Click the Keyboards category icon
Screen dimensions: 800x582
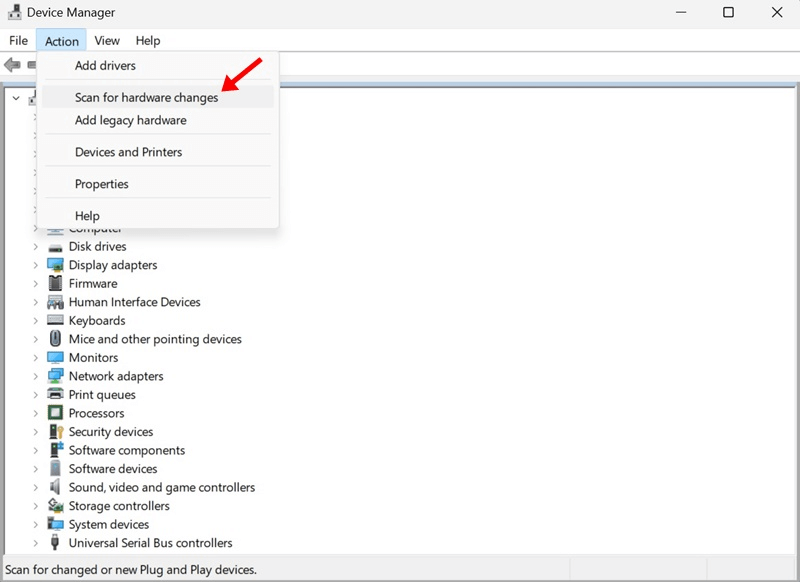(55, 320)
